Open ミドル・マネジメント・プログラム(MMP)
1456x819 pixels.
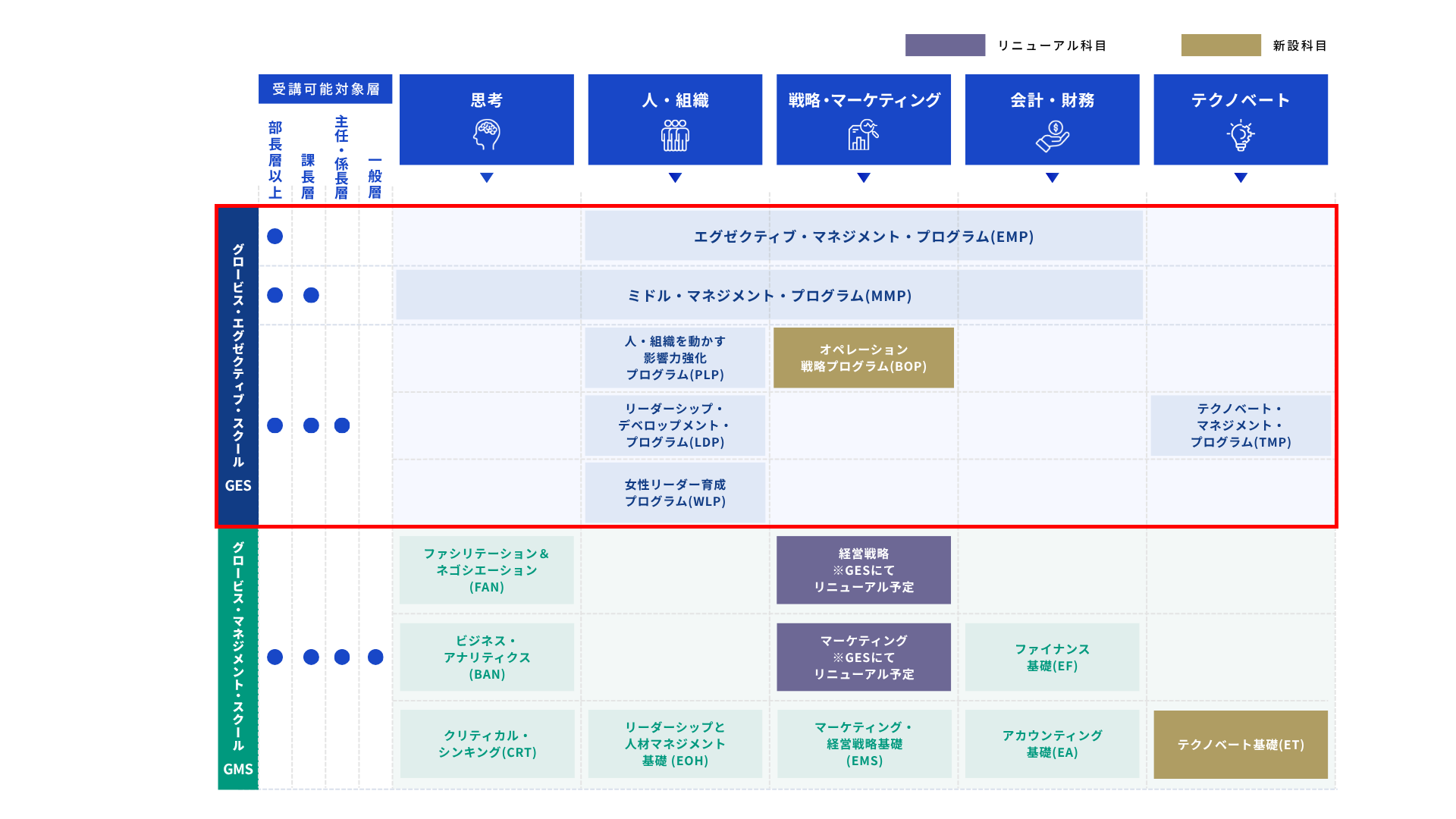pos(769,295)
